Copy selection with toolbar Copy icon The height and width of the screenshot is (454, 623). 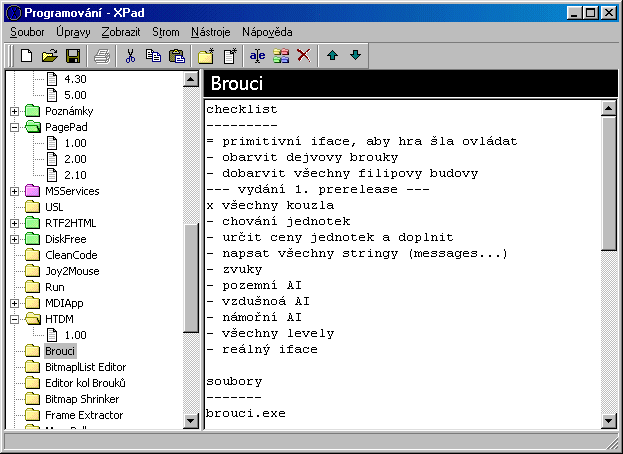(153, 56)
